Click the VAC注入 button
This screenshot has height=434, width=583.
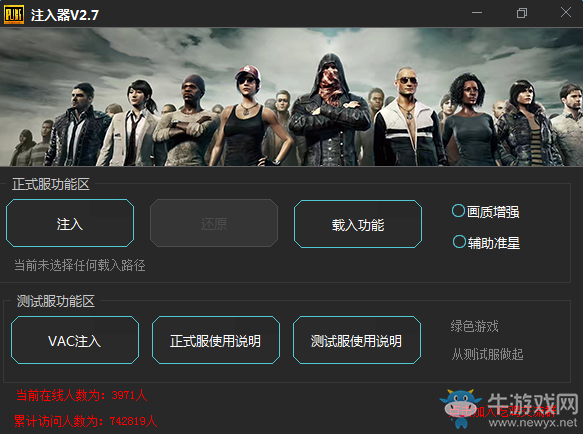tap(75, 340)
